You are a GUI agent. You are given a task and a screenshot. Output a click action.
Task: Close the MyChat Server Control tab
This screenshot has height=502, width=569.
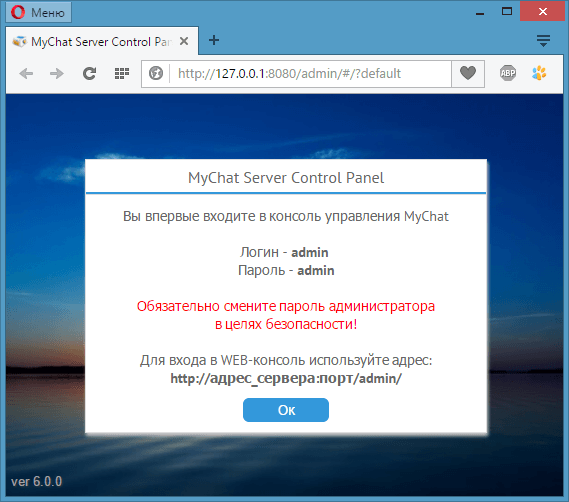(184, 41)
